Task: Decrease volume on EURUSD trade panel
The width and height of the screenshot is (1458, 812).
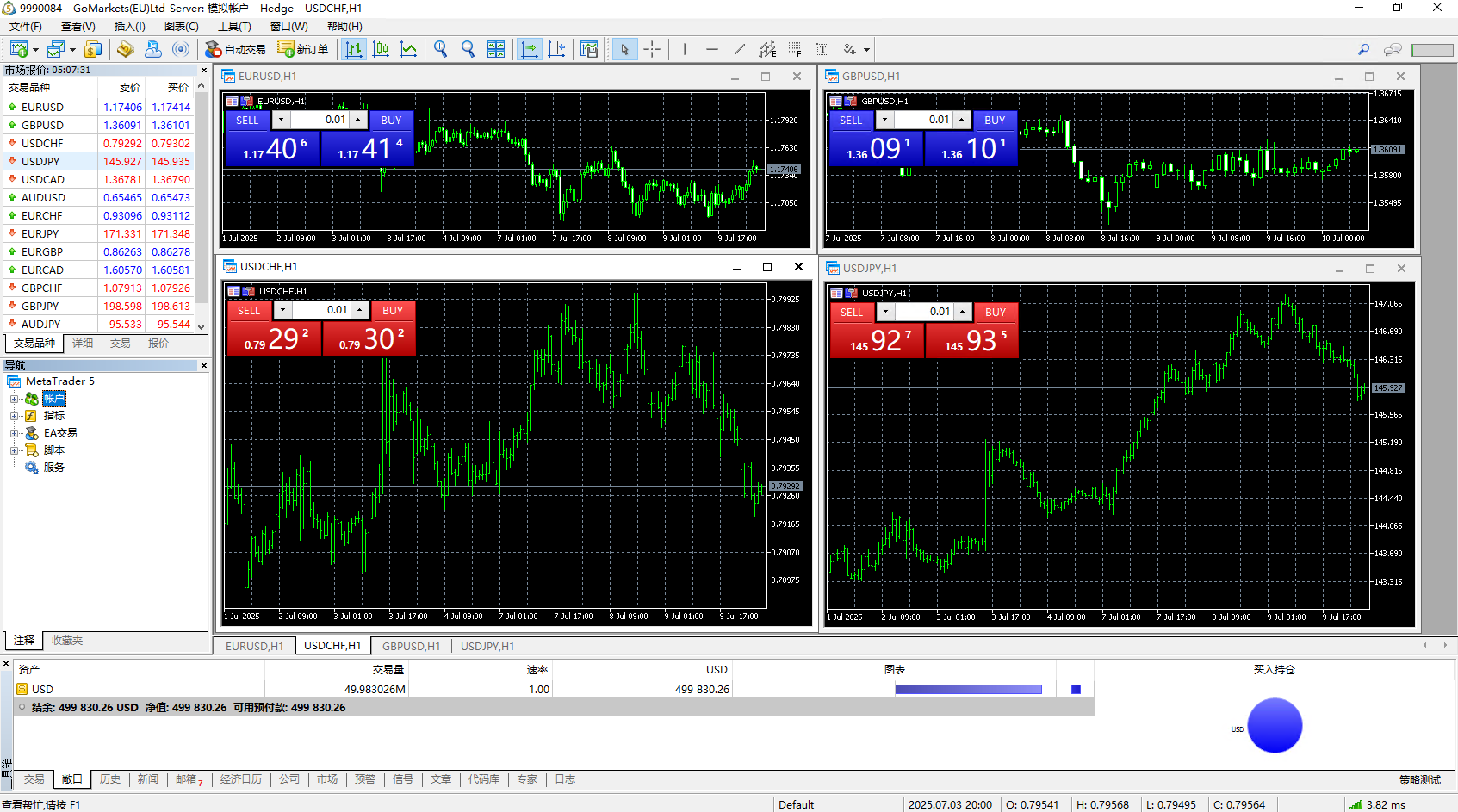Action: (x=281, y=120)
